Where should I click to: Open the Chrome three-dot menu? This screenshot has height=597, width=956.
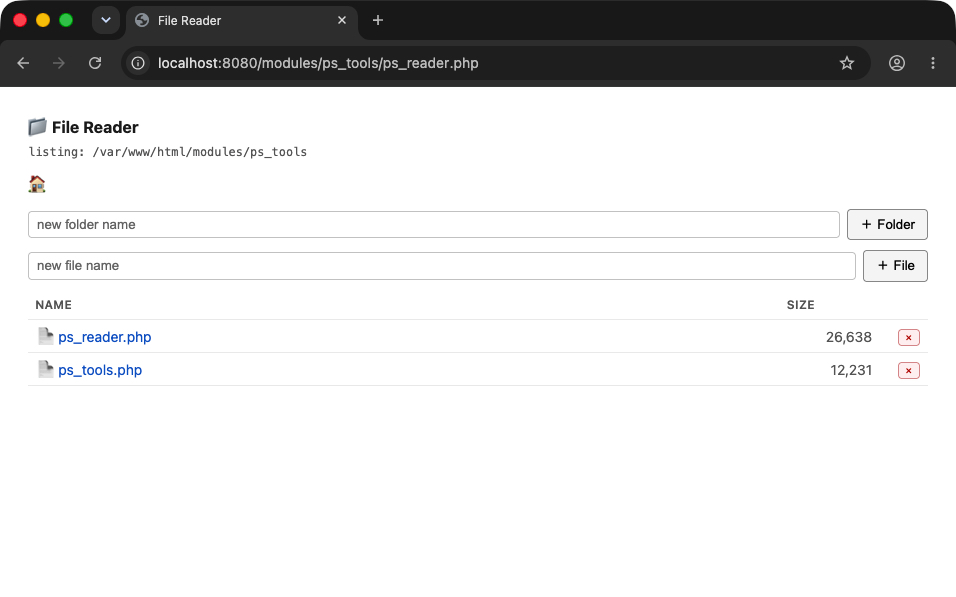(933, 63)
